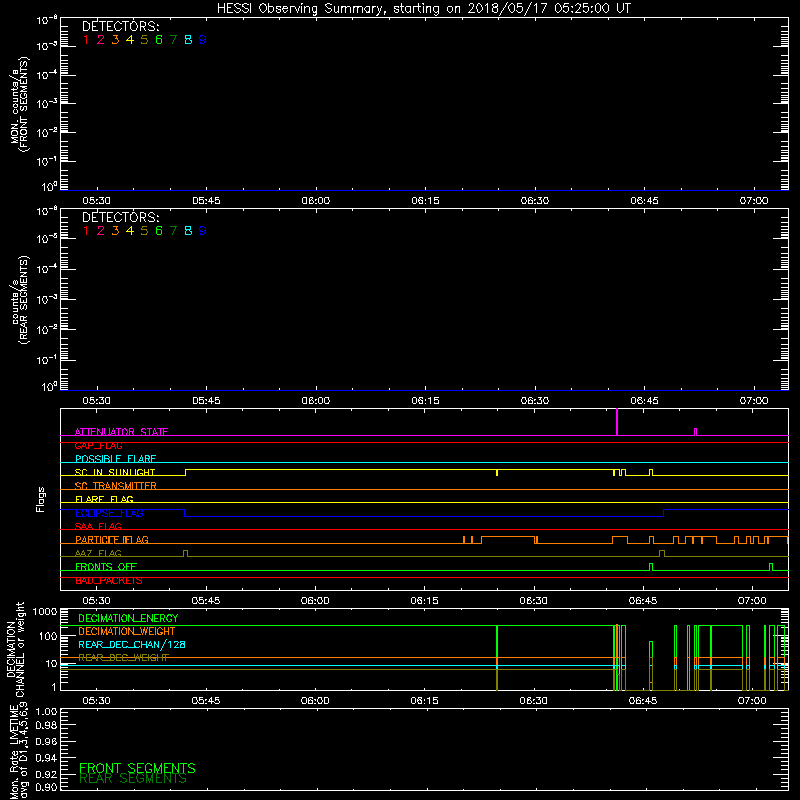
Task: Select orange detector 3 in front segments legend
Action: [115, 40]
